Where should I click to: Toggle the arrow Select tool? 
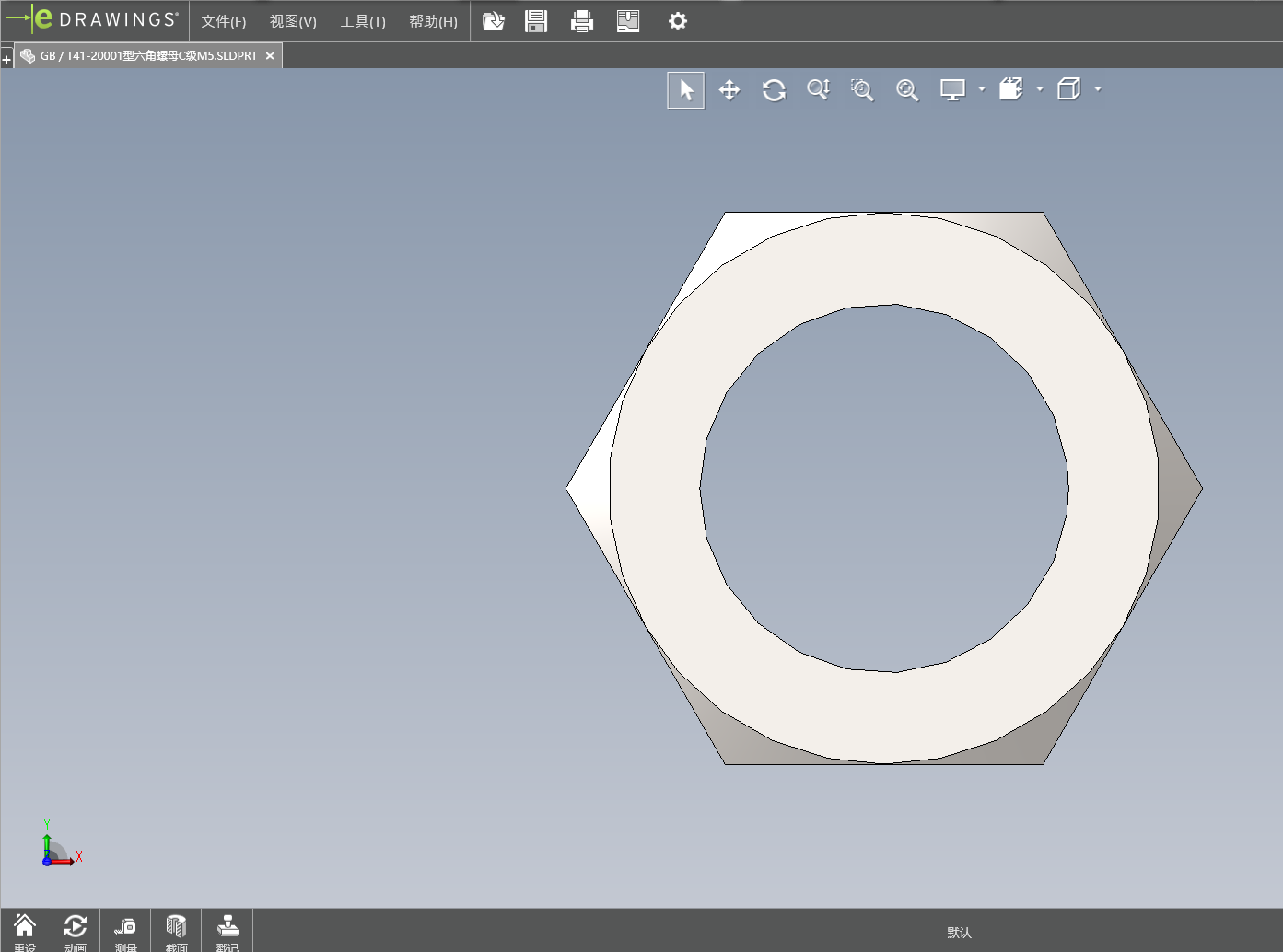pos(686,90)
